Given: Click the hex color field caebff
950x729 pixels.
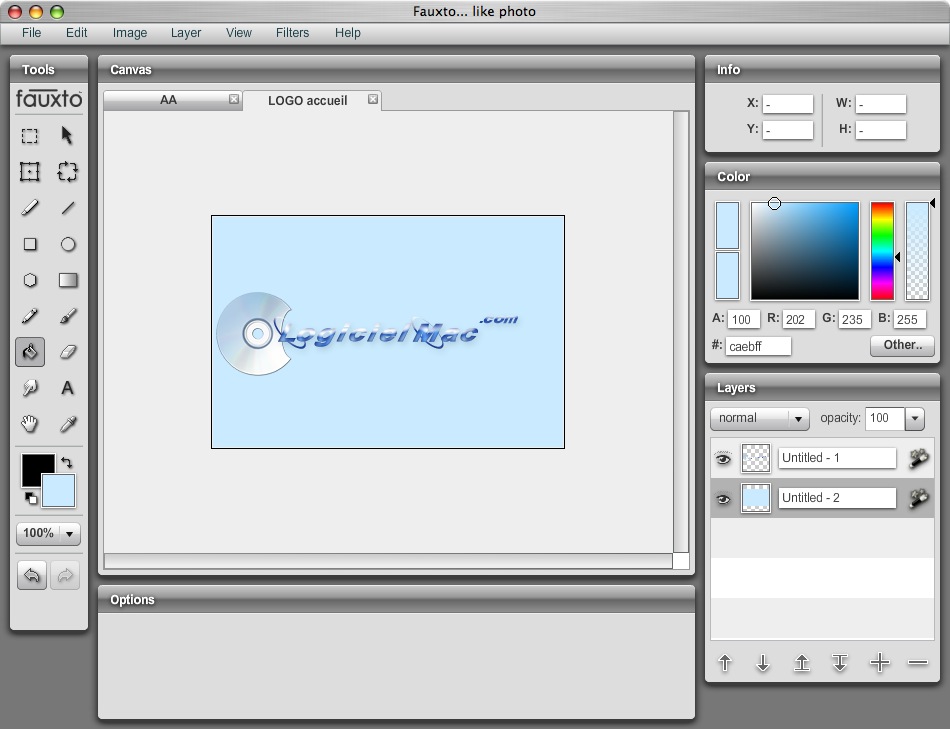Looking at the screenshot, I should click(758, 347).
